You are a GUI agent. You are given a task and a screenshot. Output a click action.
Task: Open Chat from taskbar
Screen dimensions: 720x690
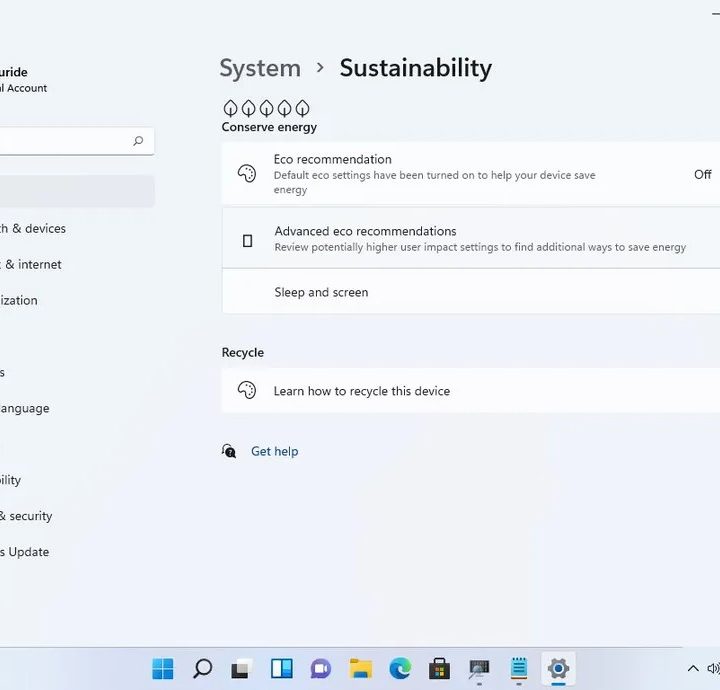click(321, 668)
